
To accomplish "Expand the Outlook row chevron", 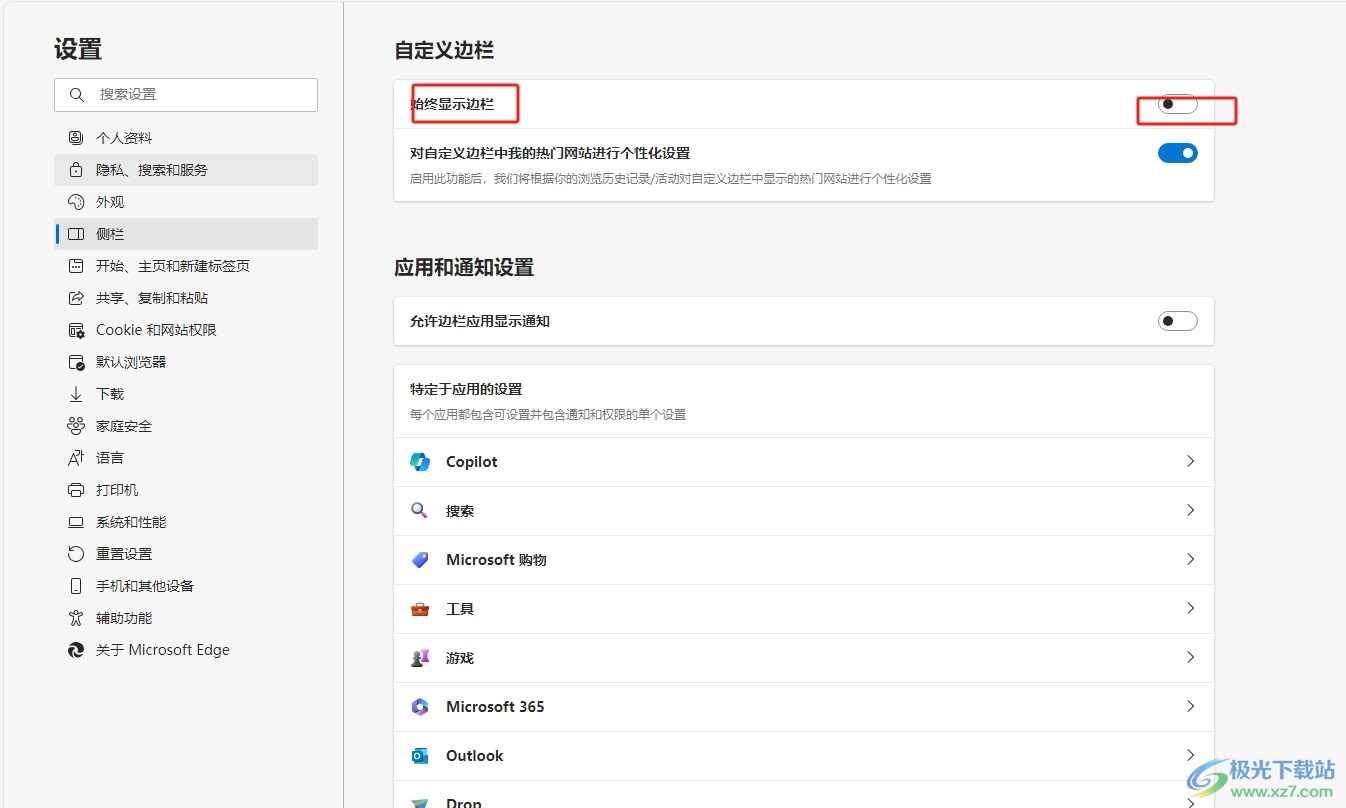I will click(x=1190, y=756).
